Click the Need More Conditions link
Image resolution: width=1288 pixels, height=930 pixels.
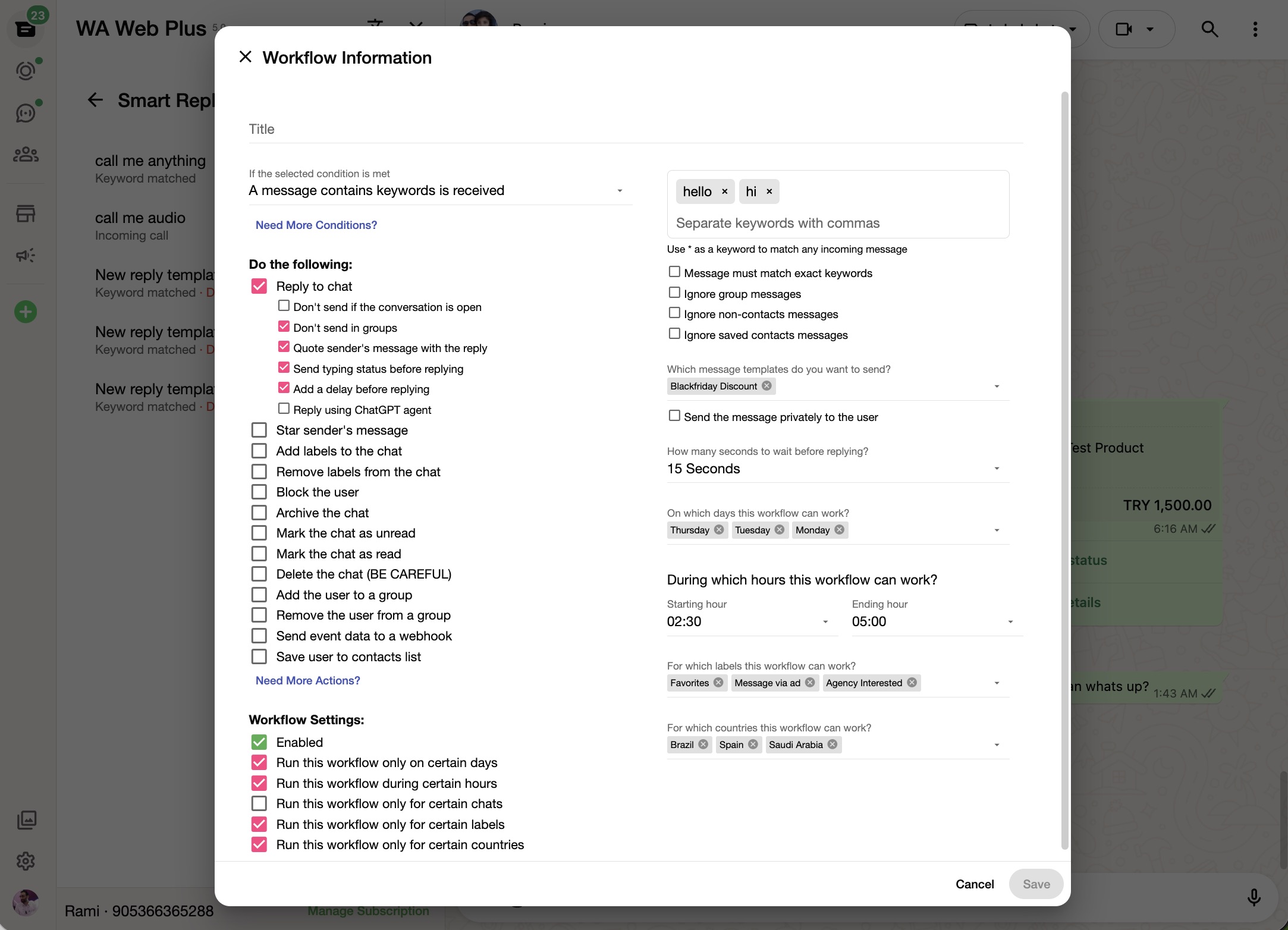pos(316,225)
